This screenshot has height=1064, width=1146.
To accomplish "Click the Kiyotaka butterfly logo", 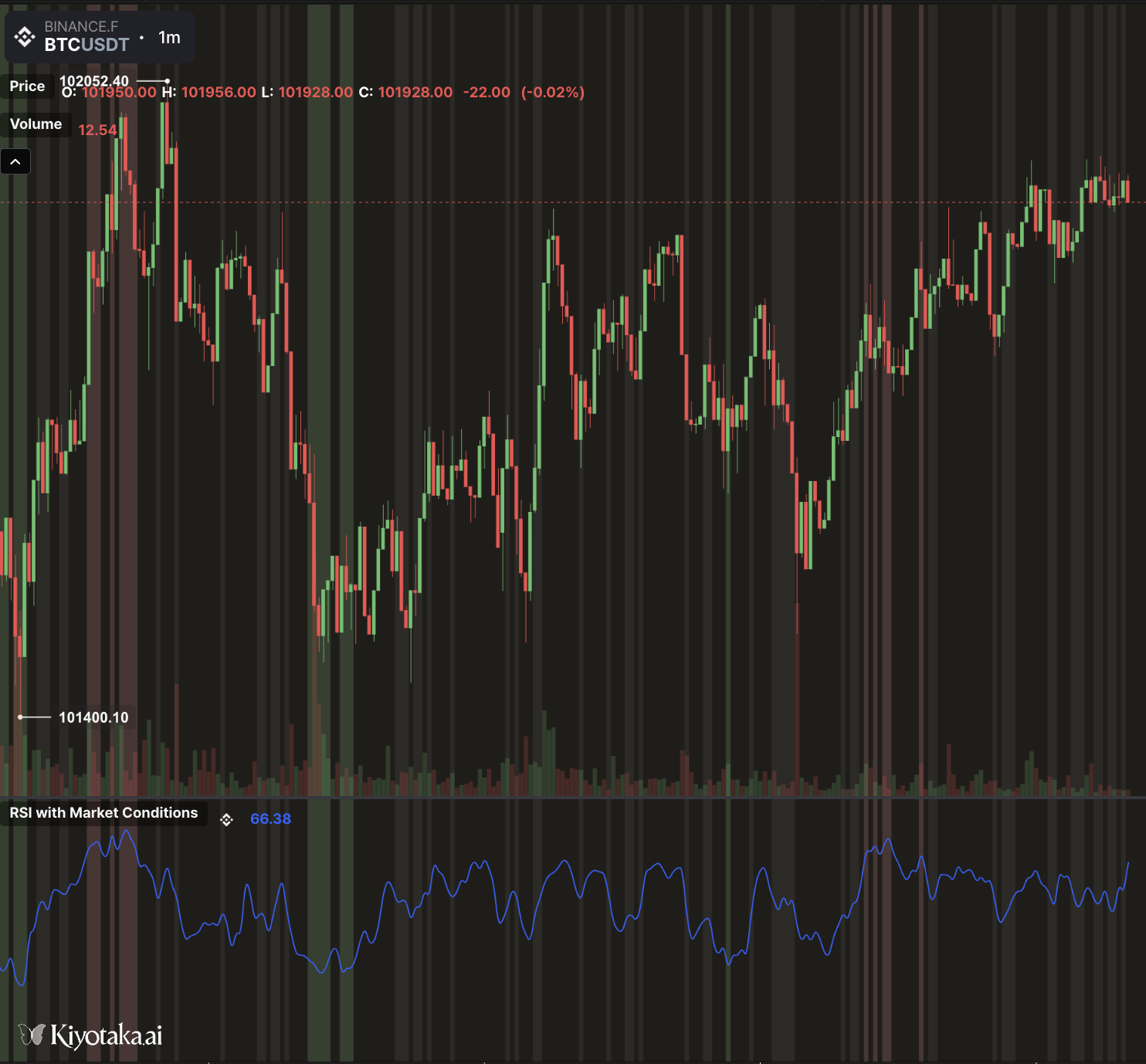I will [x=32, y=1035].
